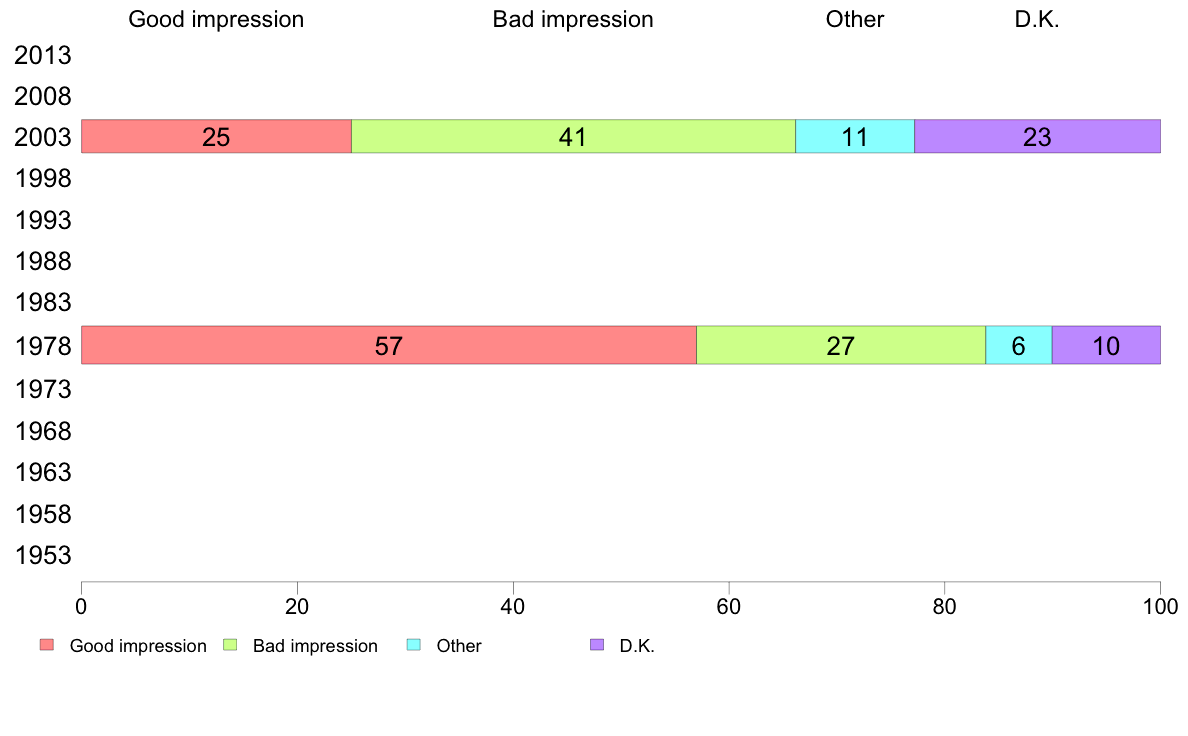
Task: Click the 1953 year label
Action: [43, 556]
